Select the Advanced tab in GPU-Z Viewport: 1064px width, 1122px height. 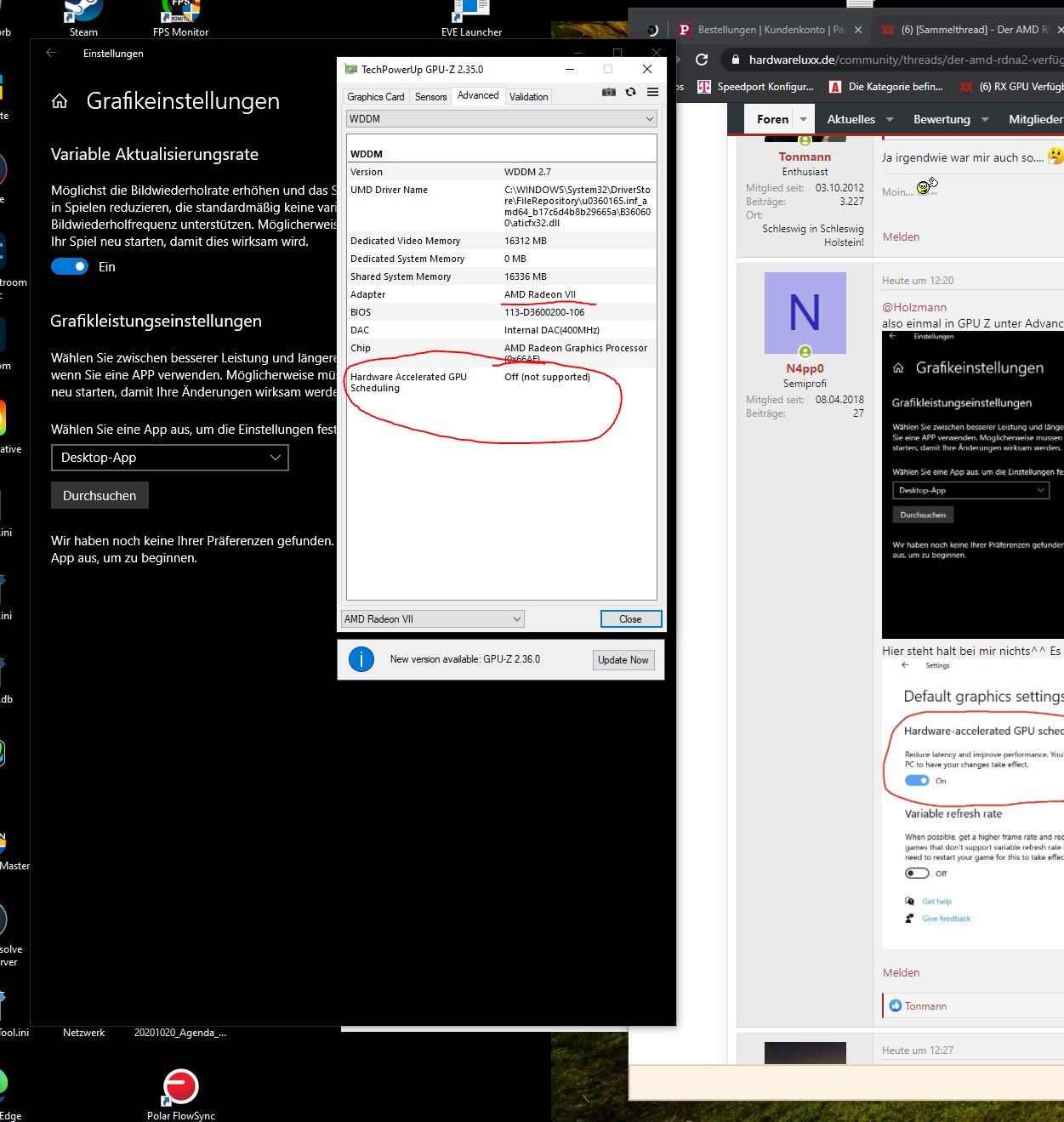click(x=478, y=95)
